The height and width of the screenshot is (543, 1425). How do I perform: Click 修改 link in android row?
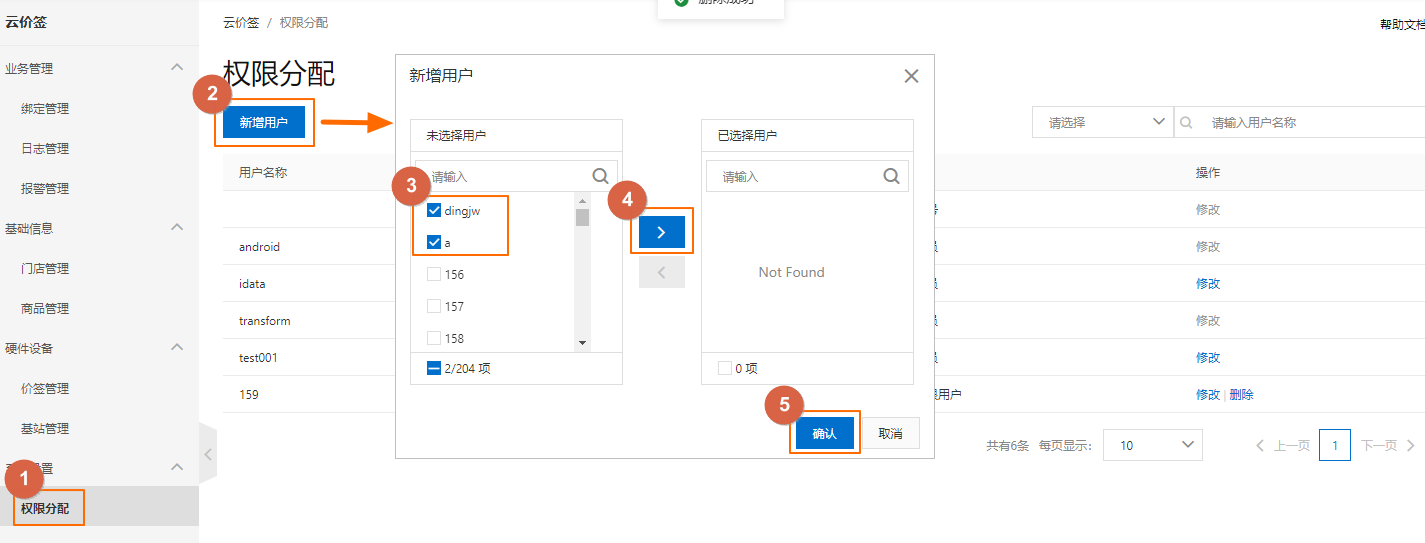click(x=1208, y=247)
